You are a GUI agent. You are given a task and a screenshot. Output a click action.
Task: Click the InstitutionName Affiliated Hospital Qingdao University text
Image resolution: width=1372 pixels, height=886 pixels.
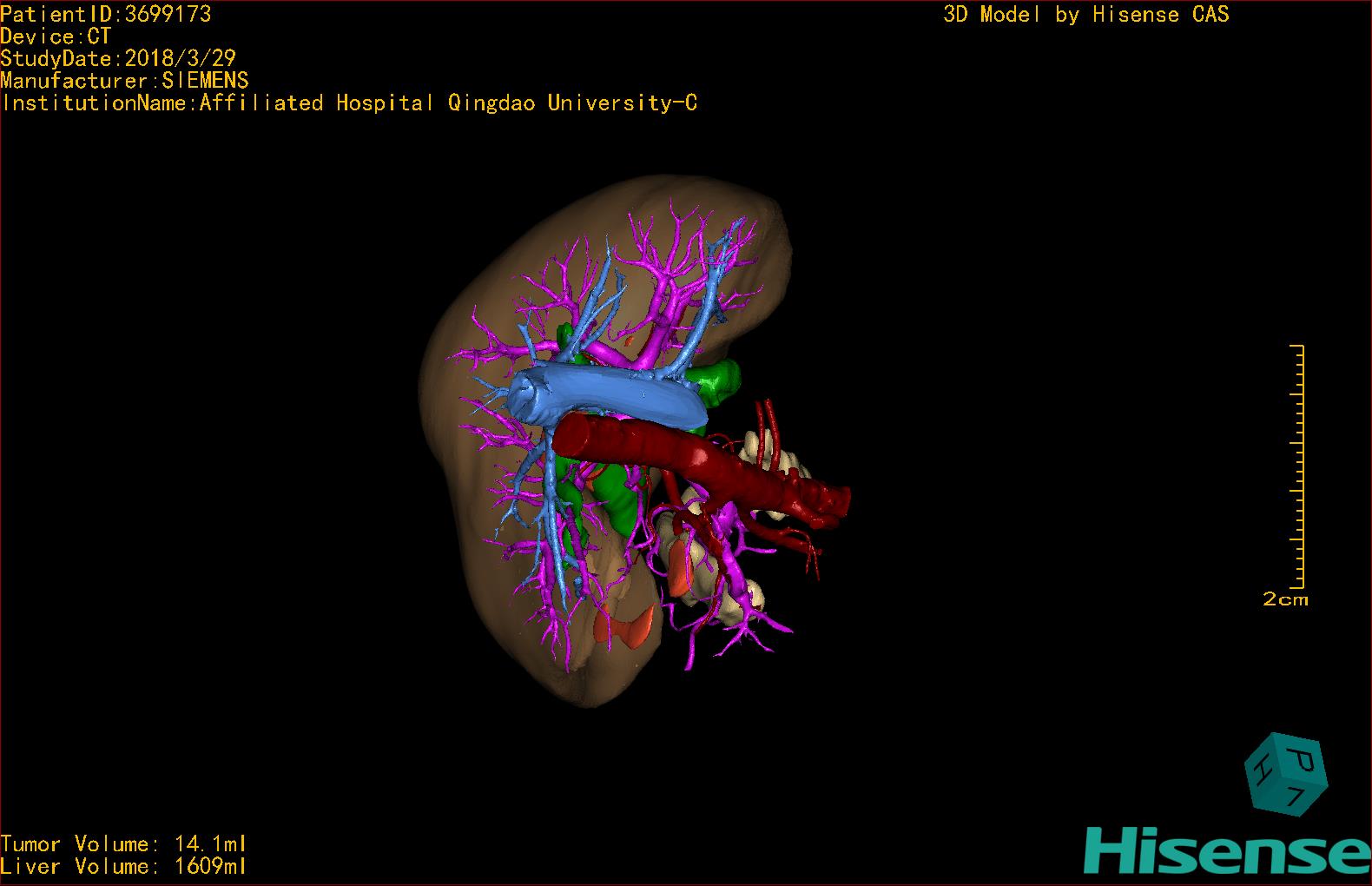349,103
